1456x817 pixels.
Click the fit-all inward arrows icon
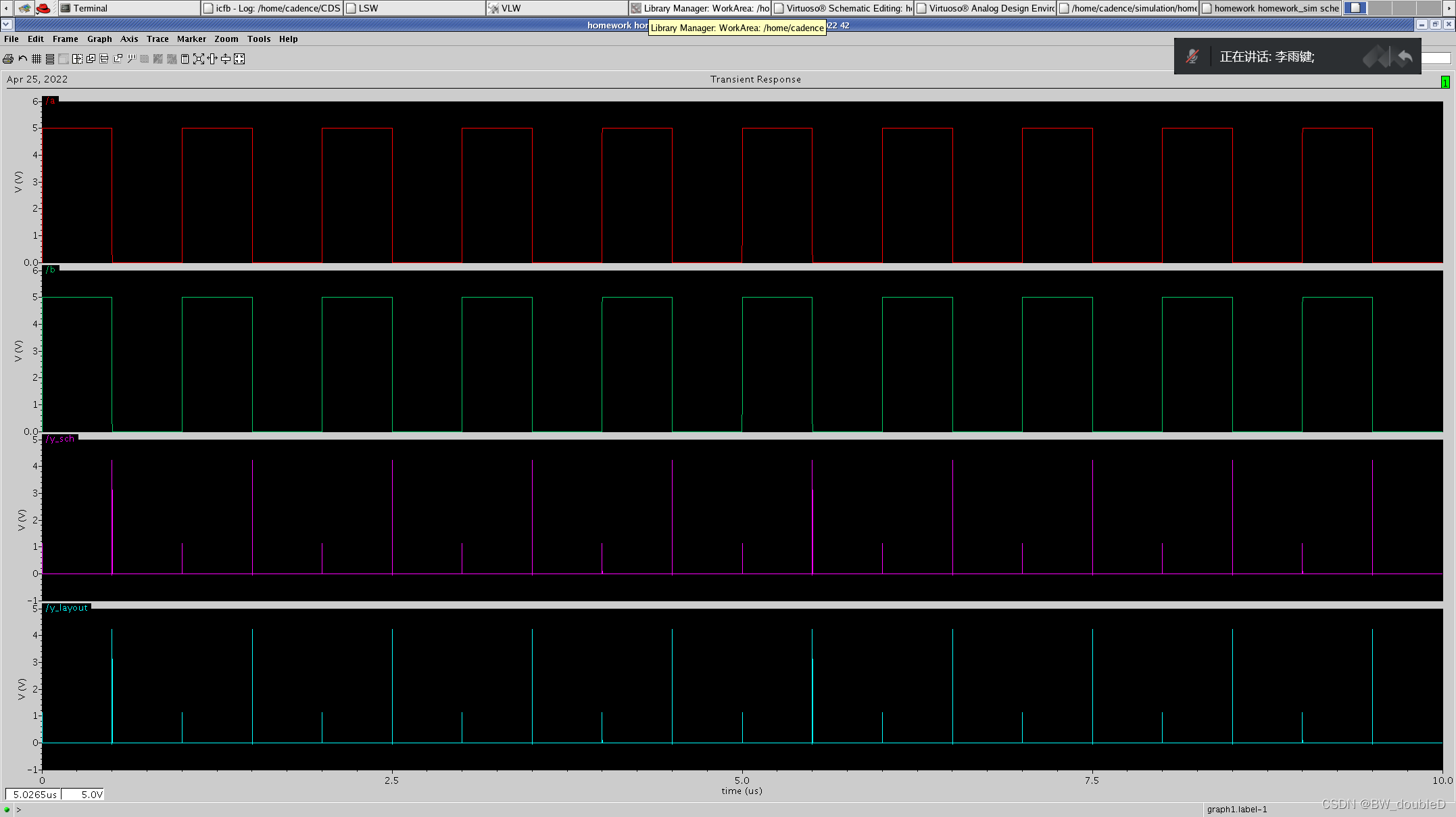tap(239, 59)
